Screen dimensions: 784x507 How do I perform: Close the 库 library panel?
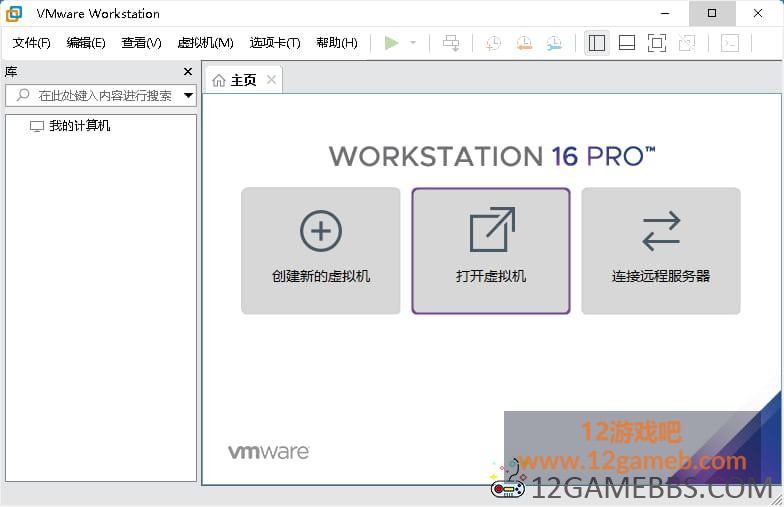tap(188, 72)
